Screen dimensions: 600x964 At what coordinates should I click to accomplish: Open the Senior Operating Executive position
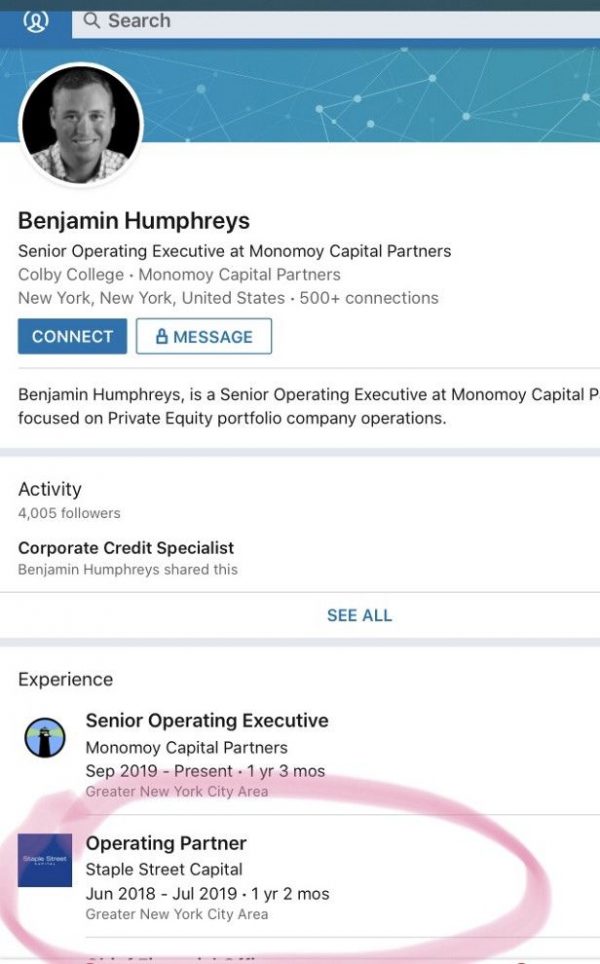[x=207, y=720]
